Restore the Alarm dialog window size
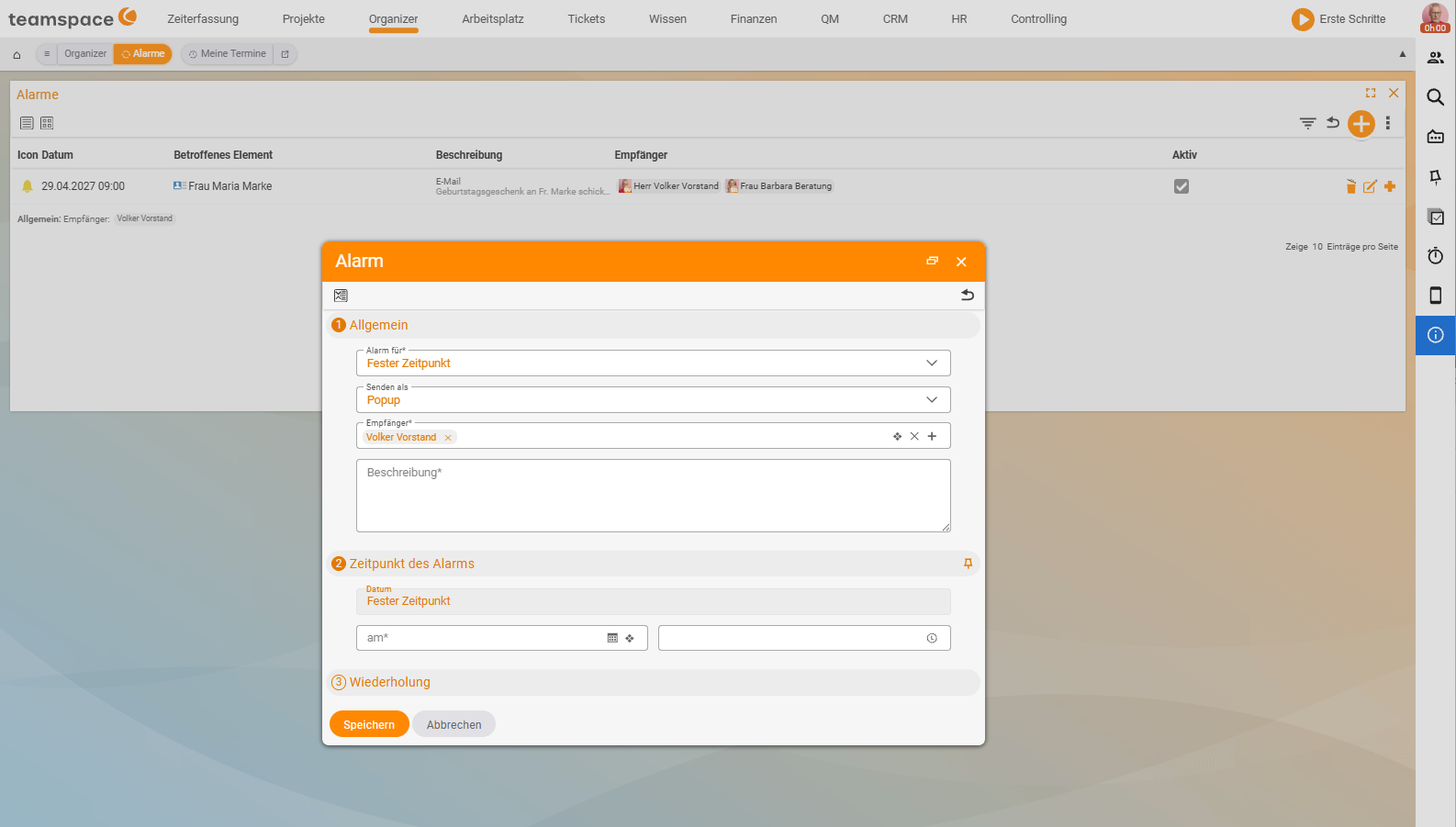This screenshot has width=1456, height=827. (x=933, y=261)
